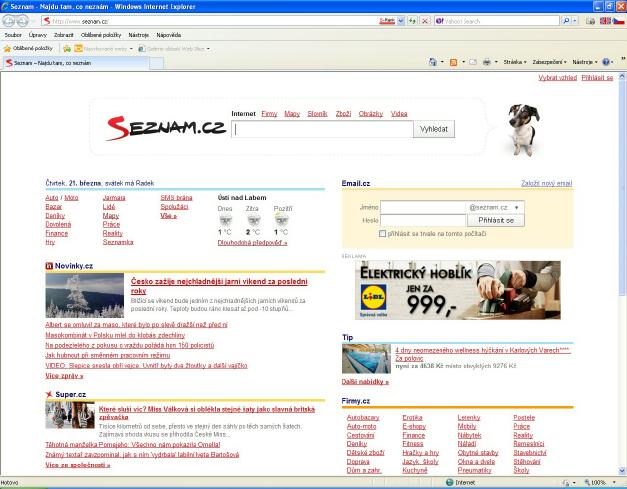Screen dimensions: 627x489
Task: Open the Print icon dropdown arrow
Action: (x=496, y=62)
